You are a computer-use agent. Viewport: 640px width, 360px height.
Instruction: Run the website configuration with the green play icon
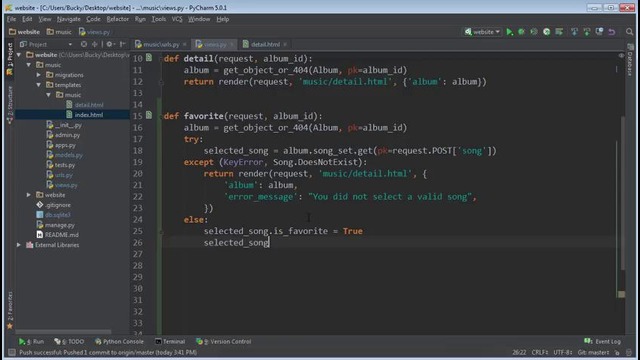(x=509, y=32)
